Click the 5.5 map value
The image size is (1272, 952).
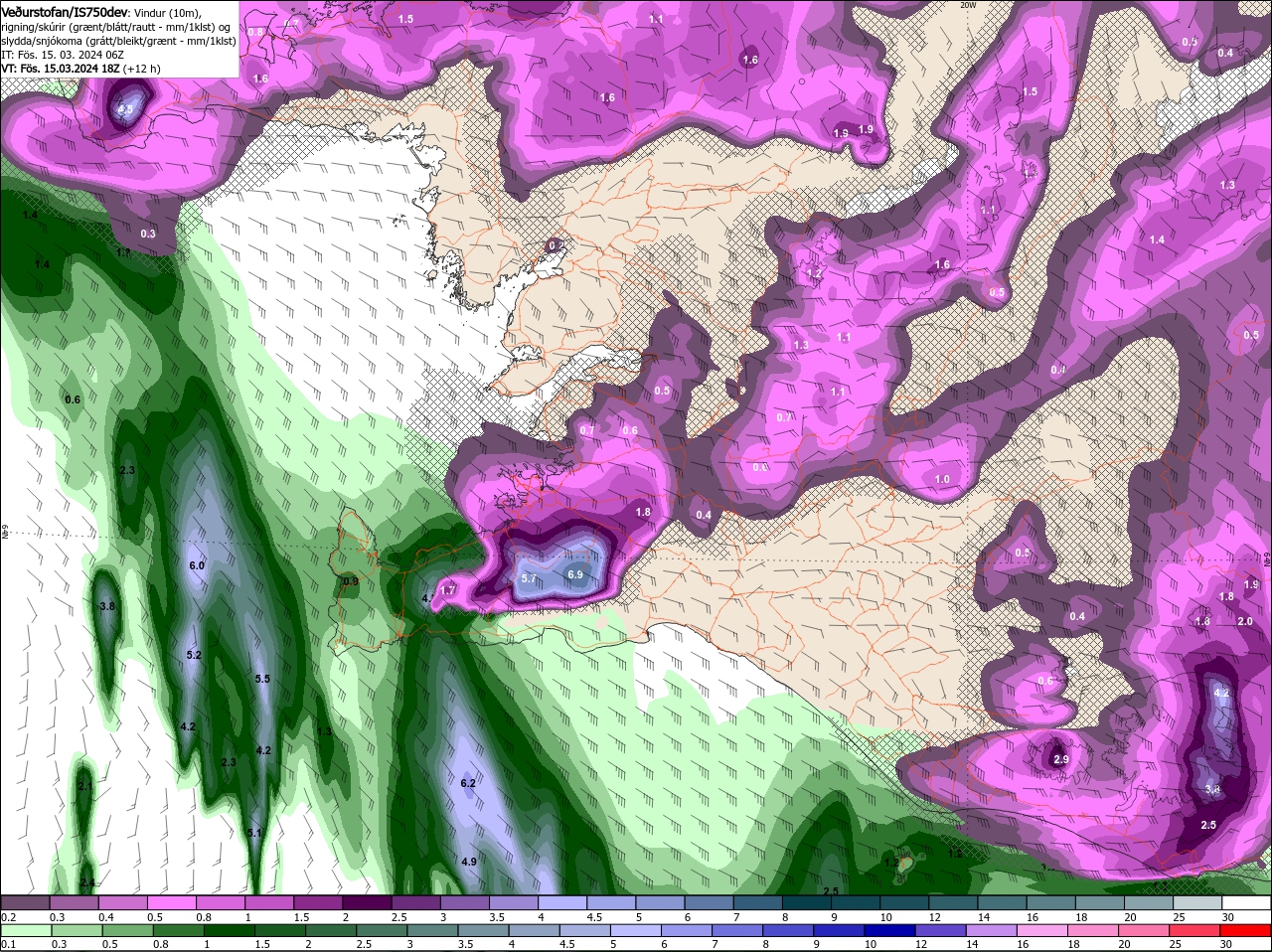[x=262, y=679]
